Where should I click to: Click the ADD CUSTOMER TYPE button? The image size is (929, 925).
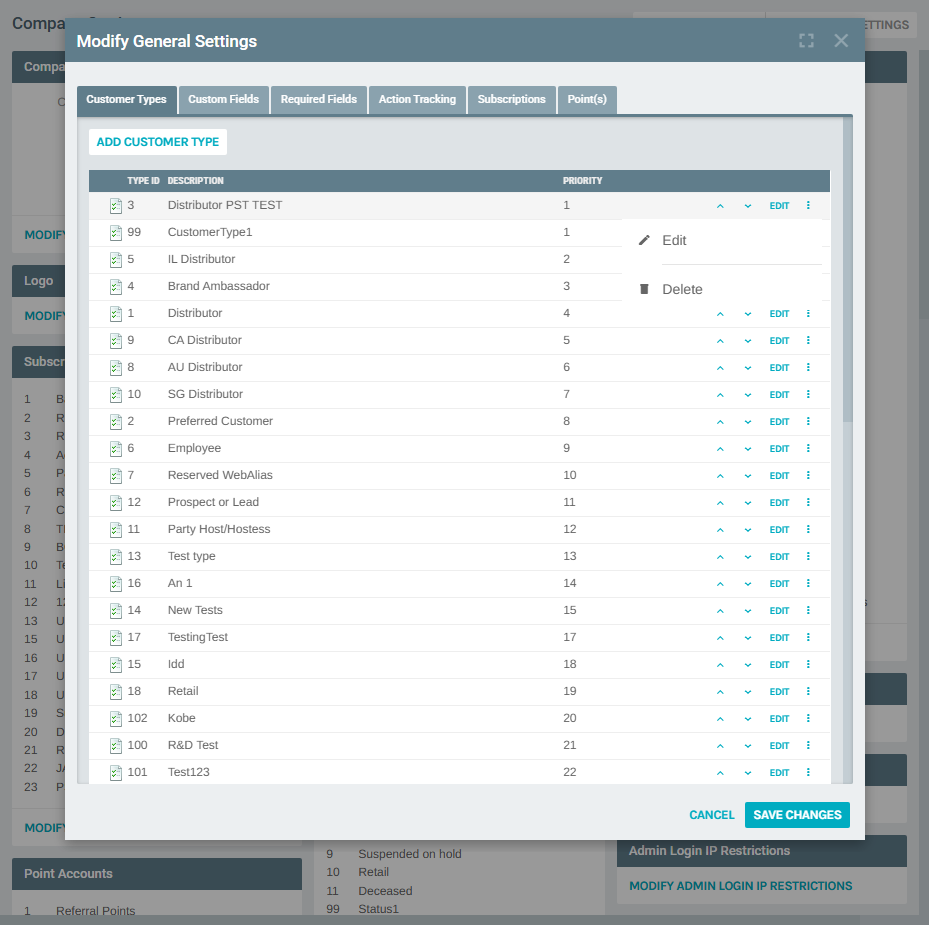pos(158,142)
